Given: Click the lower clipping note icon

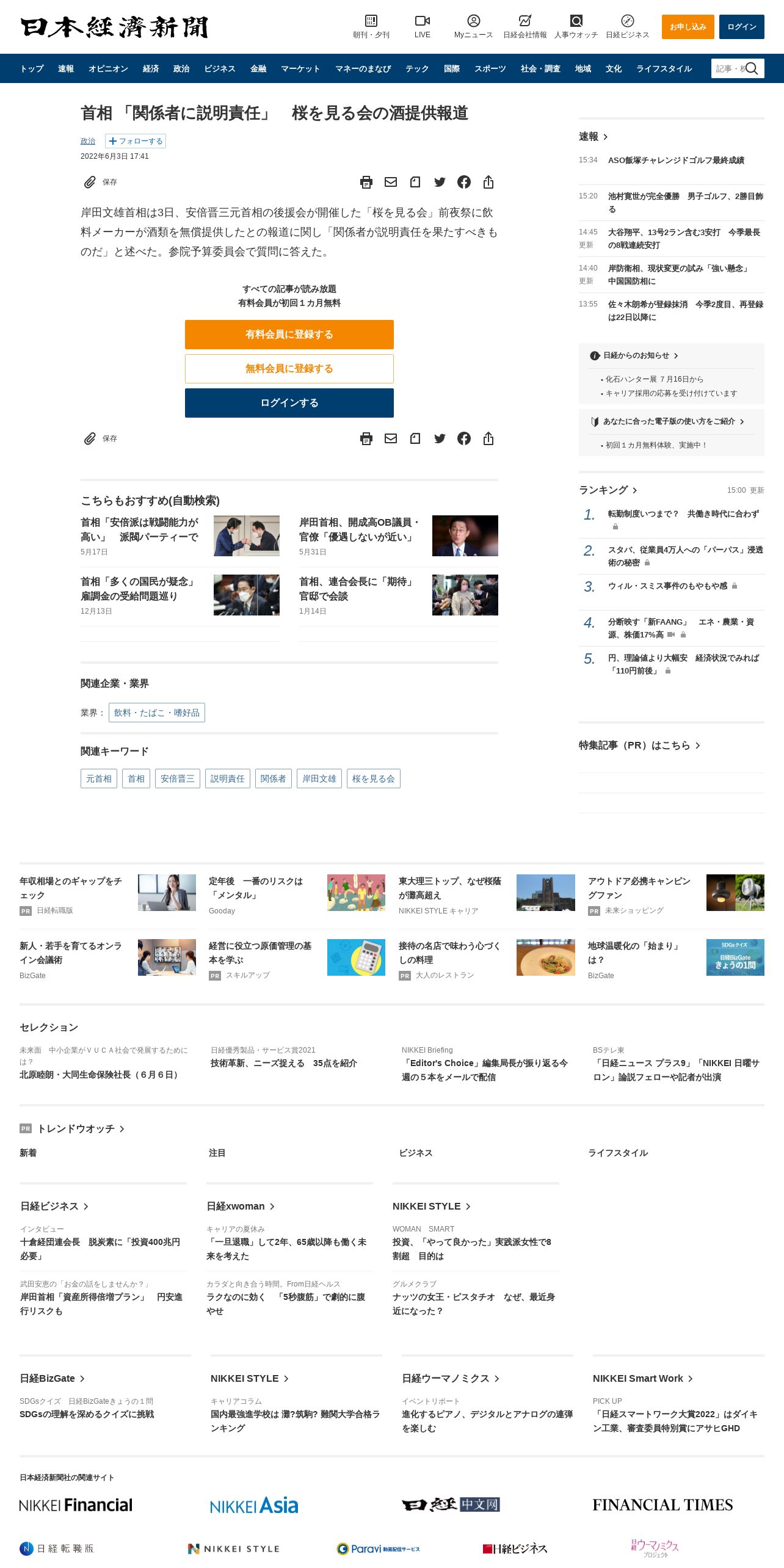Looking at the screenshot, I should click(415, 438).
